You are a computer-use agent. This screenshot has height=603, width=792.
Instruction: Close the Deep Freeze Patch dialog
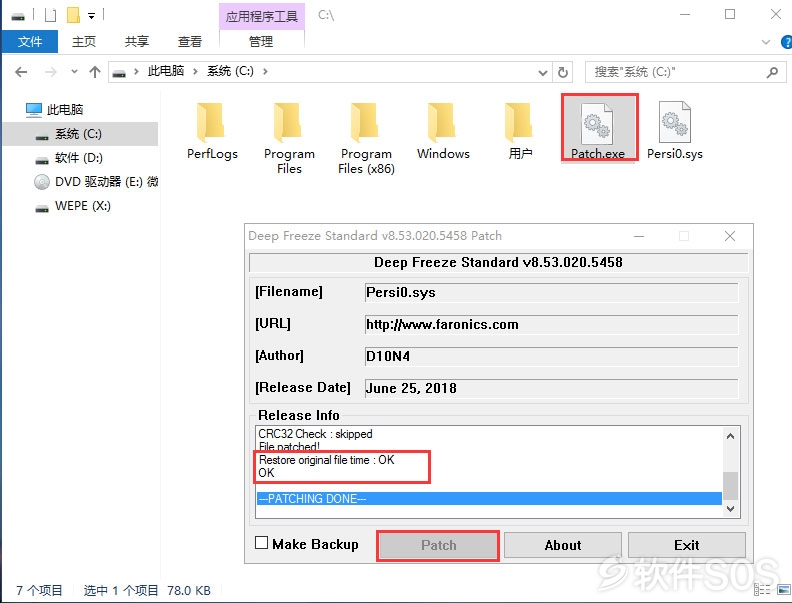point(729,236)
